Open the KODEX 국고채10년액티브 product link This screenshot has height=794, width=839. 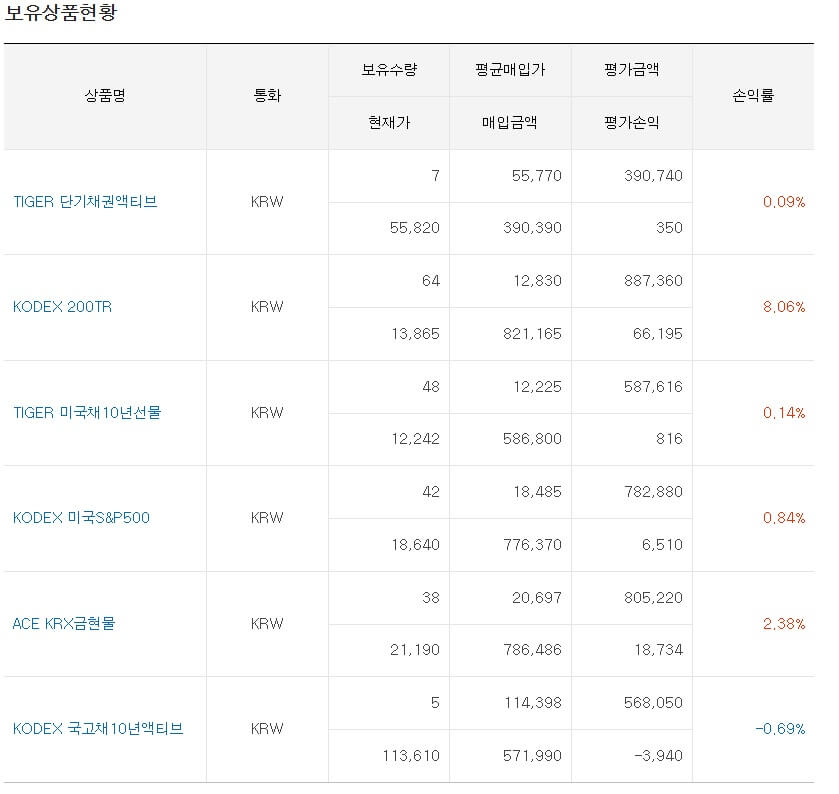tap(98, 728)
